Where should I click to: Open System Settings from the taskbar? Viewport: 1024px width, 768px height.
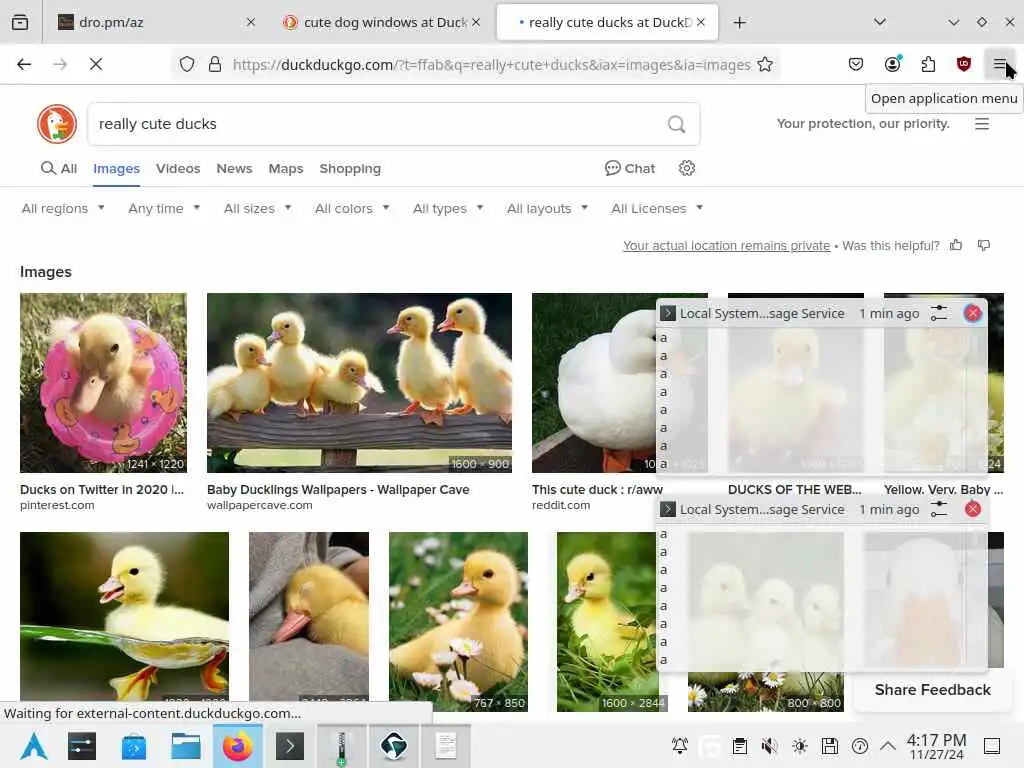point(82,746)
